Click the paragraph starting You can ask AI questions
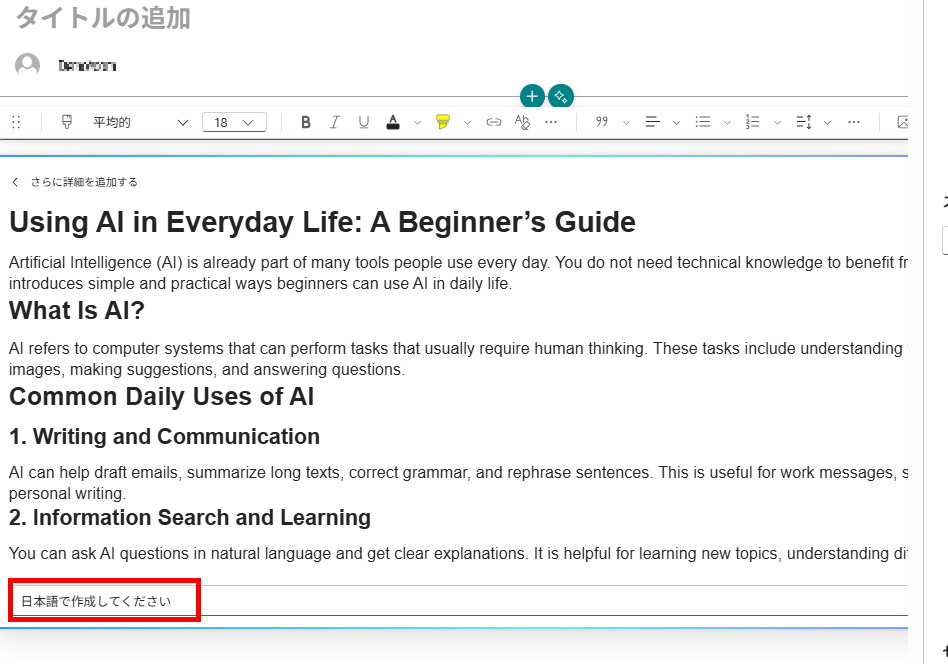The height and width of the screenshot is (664, 948). [458, 553]
